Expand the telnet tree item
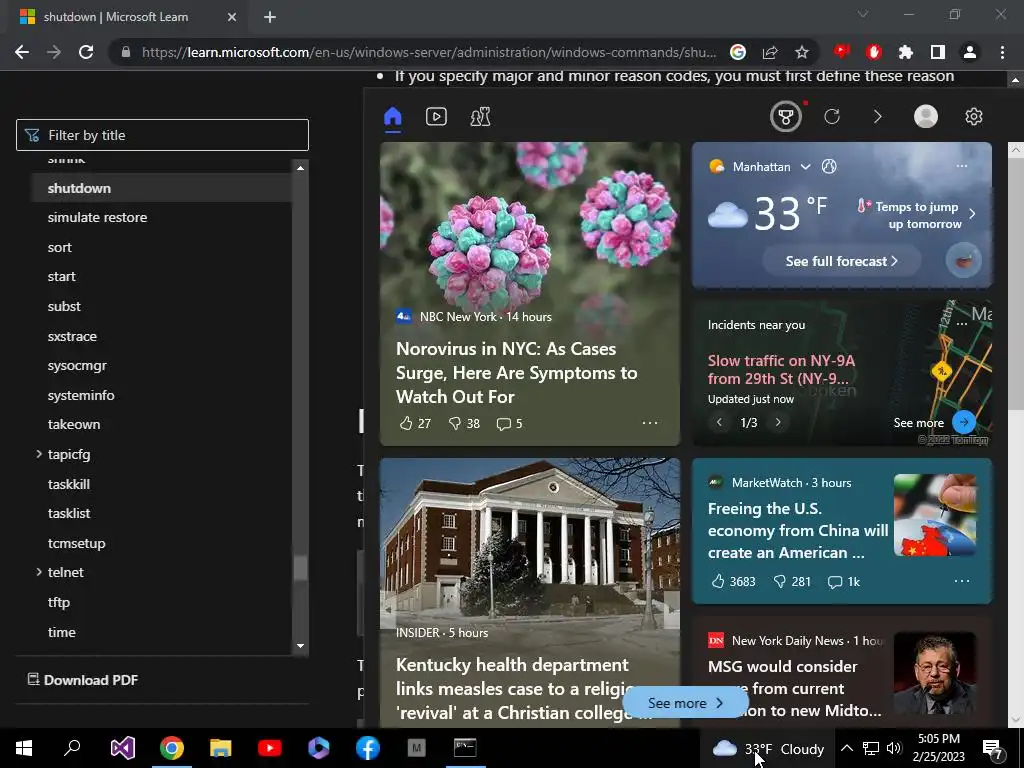This screenshot has height=768, width=1024. tap(39, 572)
